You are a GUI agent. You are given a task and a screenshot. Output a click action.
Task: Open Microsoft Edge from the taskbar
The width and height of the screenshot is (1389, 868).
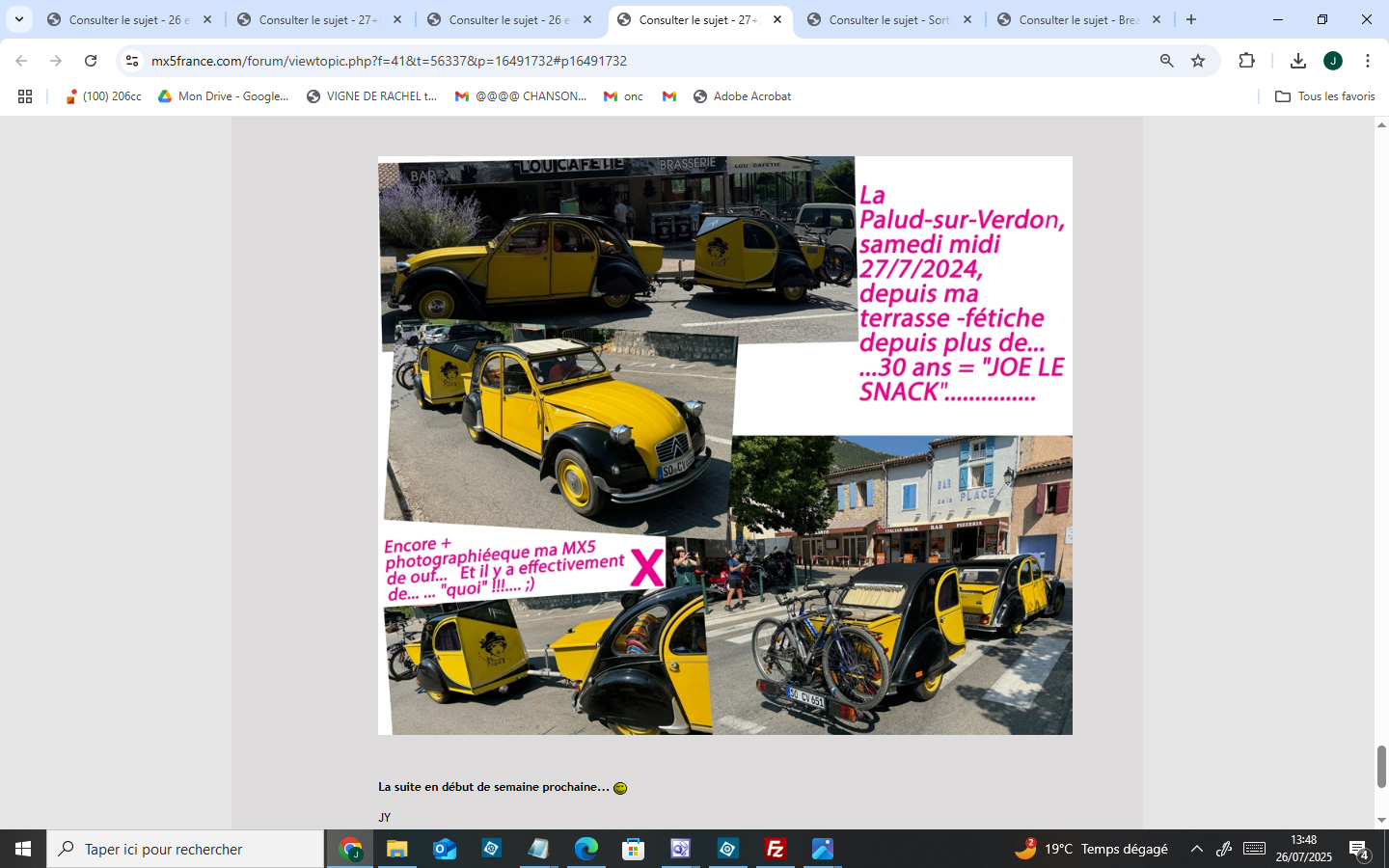586,849
